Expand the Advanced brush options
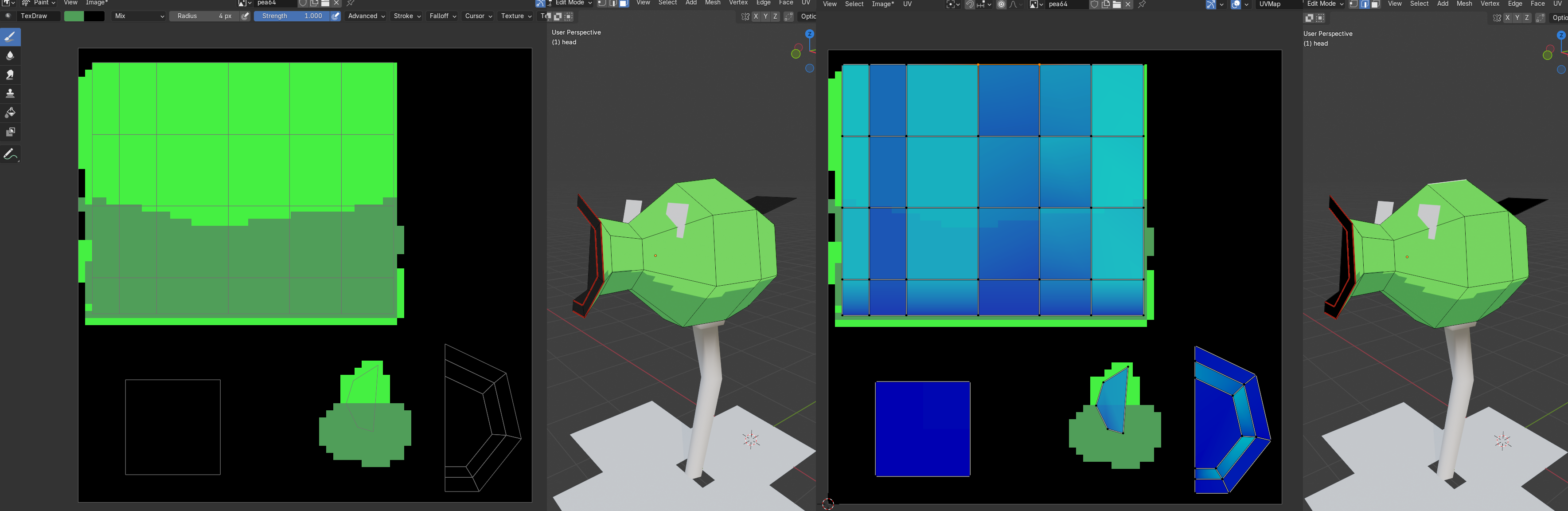Image resolution: width=1568 pixels, height=511 pixels. [366, 16]
